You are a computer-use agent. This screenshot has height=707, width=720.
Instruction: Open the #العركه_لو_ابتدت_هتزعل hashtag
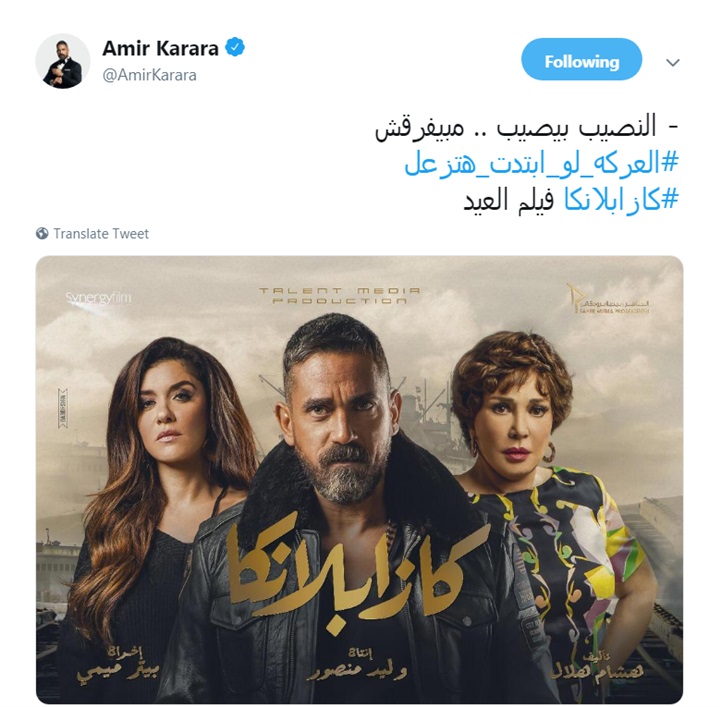point(541,163)
